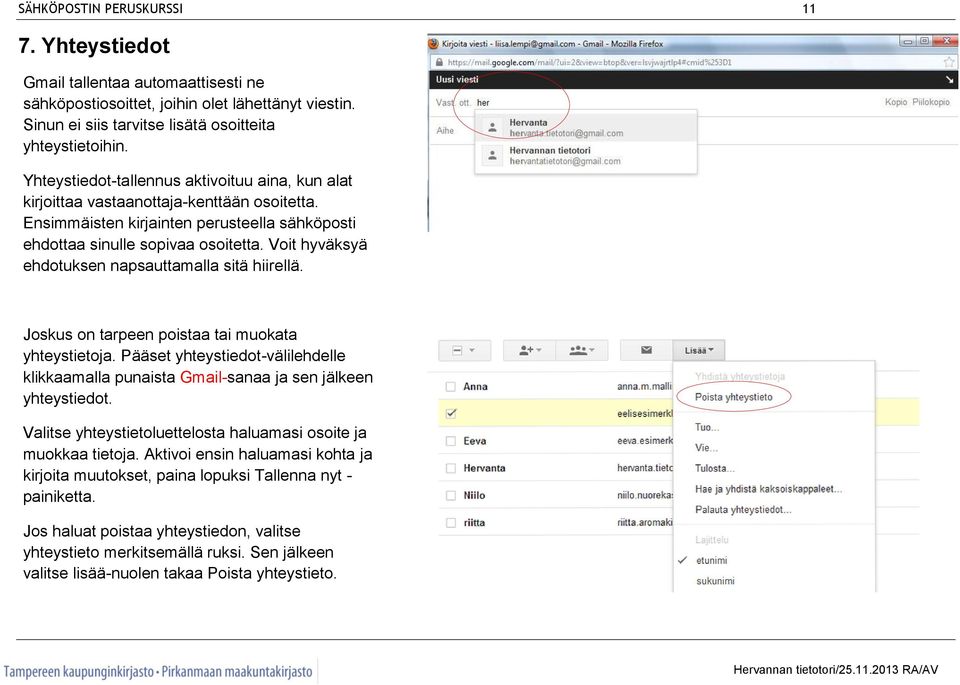Click the avatar icon beside the Hervanta suggestion

492,127
